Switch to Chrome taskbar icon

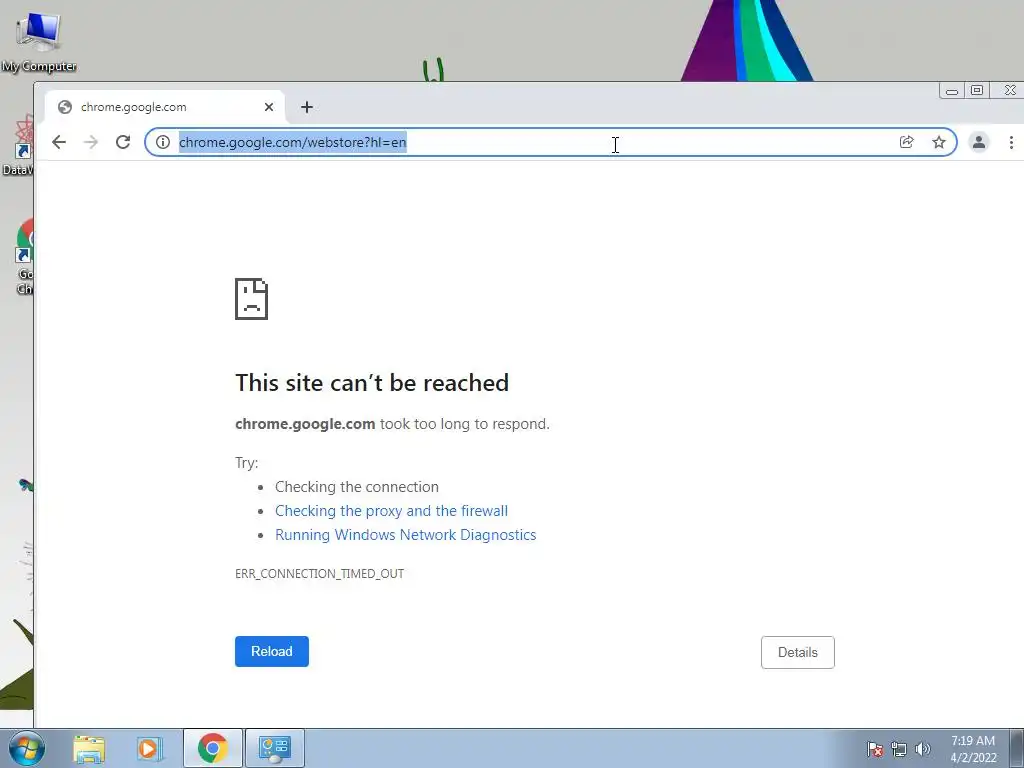point(212,748)
